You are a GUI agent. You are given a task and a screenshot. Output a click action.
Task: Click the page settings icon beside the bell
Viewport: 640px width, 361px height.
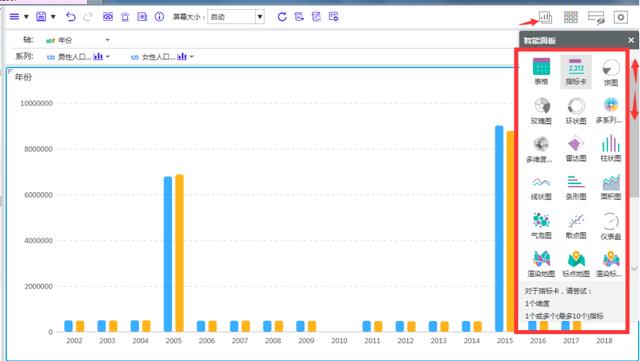(x=142, y=17)
